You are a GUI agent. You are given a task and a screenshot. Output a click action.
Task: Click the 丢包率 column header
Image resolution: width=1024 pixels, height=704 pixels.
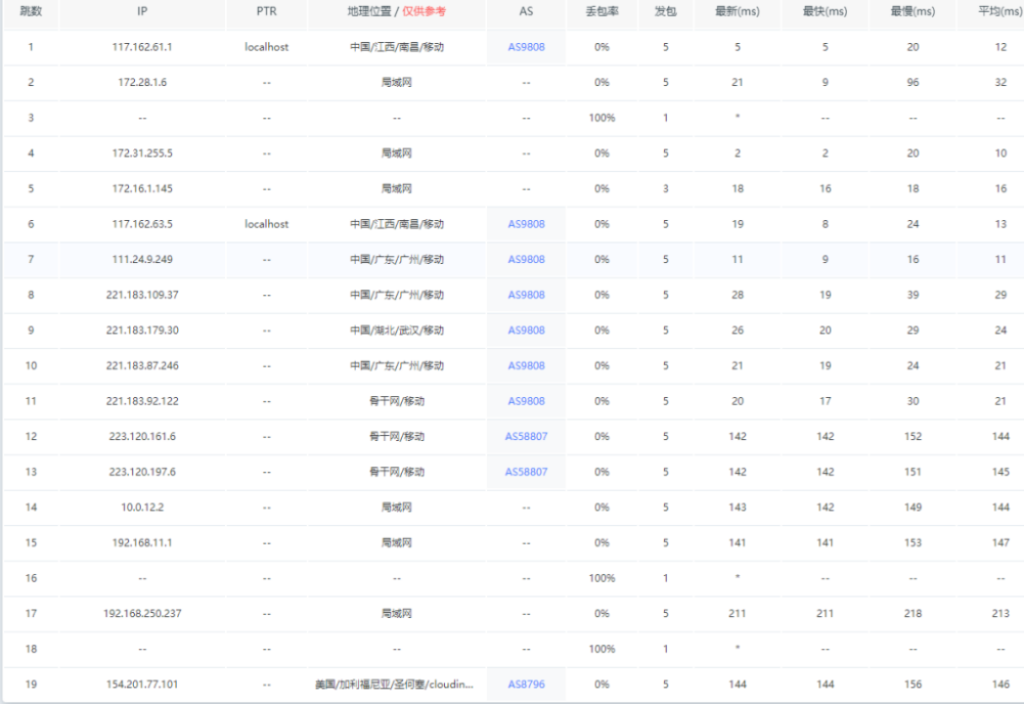601,11
